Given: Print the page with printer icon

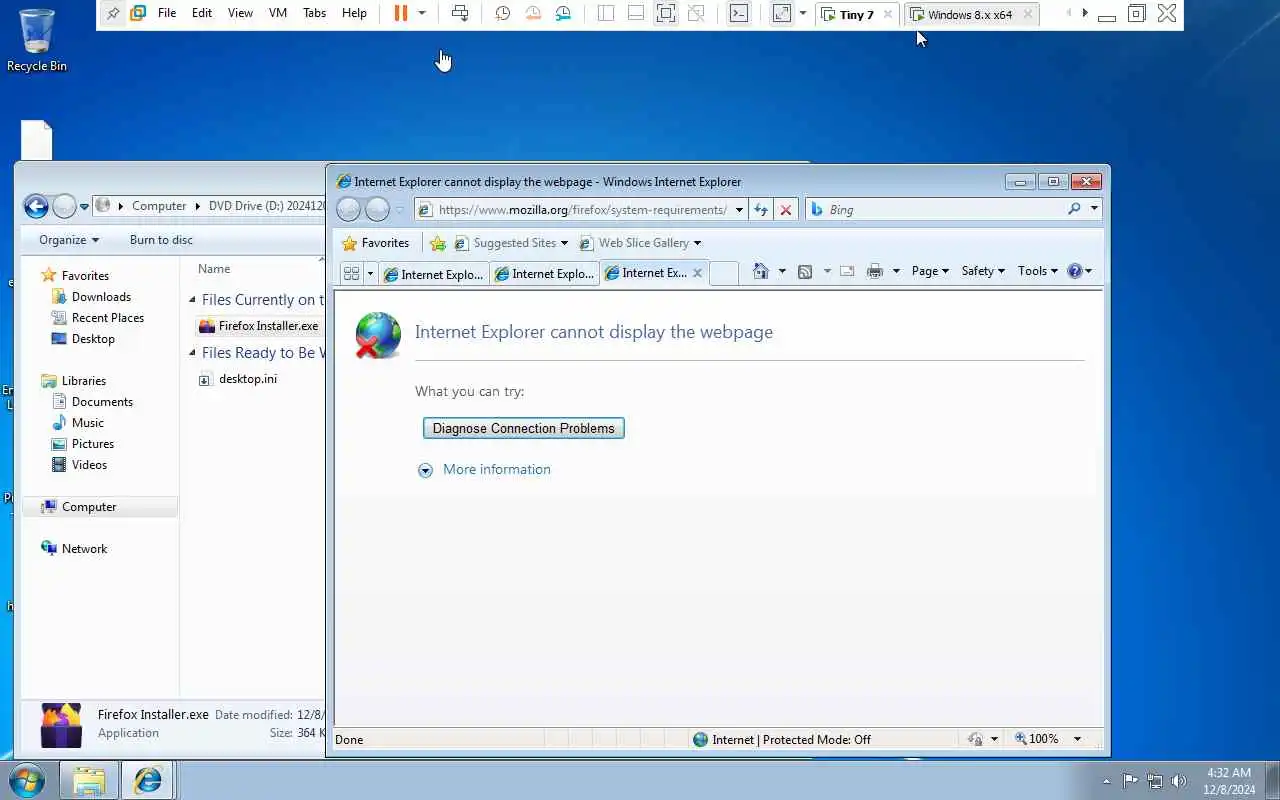Looking at the screenshot, I should (x=875, y=271).
